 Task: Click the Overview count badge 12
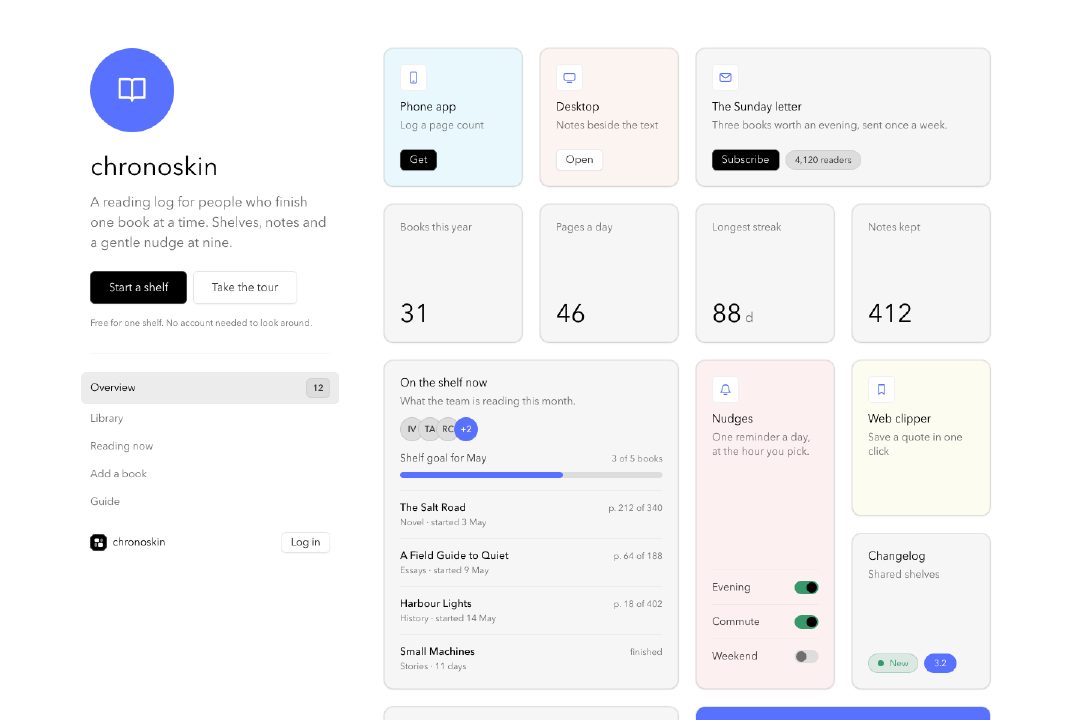tap(318, 388)
